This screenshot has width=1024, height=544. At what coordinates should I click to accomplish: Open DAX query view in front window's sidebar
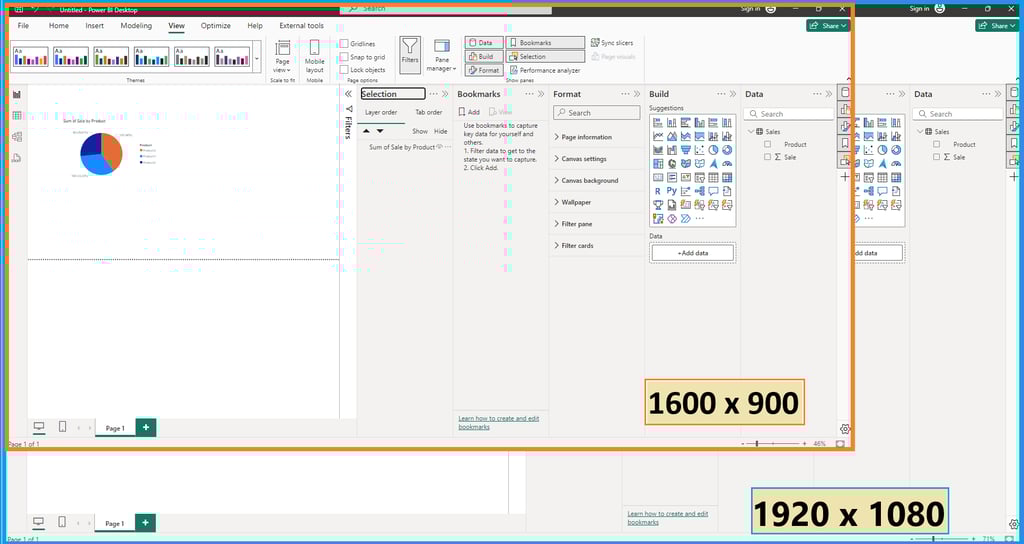click(17, 157)
